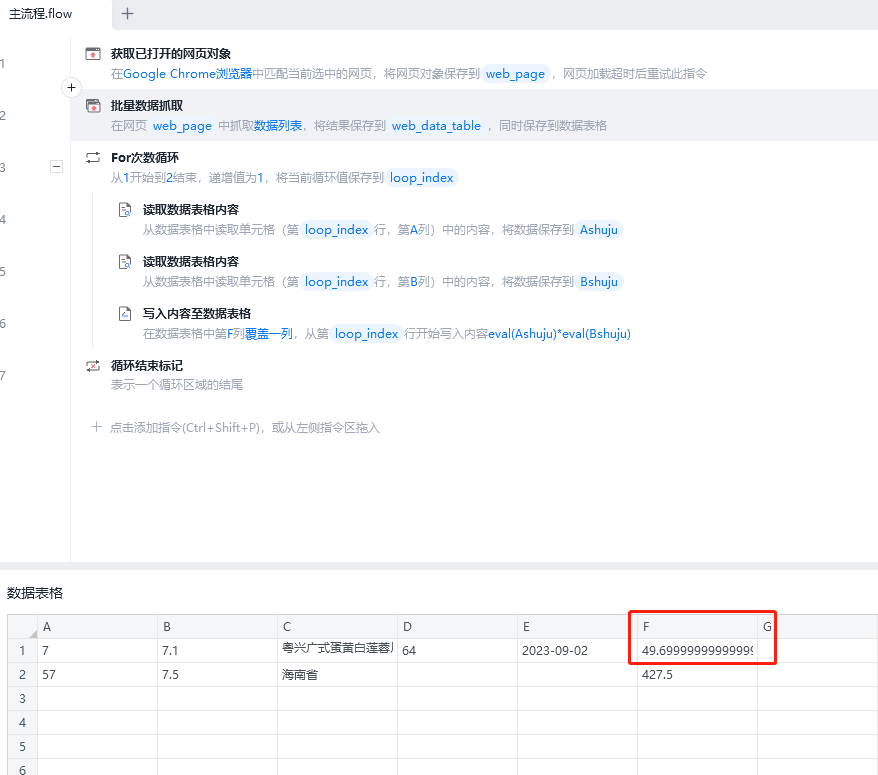
Task: Switch to the 主流程.flow tab
Action: point(41,14)
